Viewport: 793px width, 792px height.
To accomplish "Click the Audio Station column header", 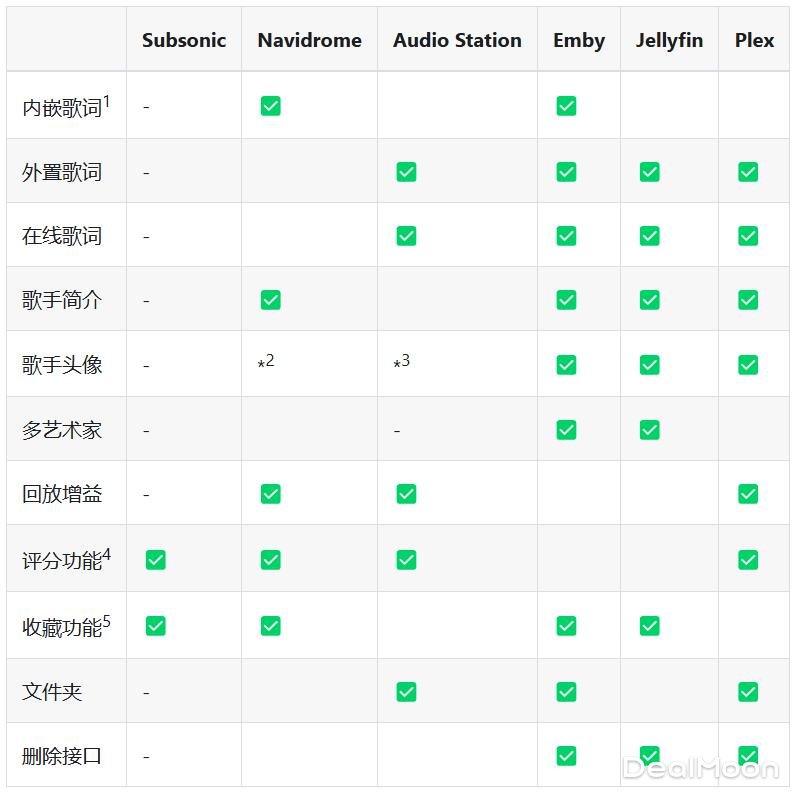I will tap(457, 41).
